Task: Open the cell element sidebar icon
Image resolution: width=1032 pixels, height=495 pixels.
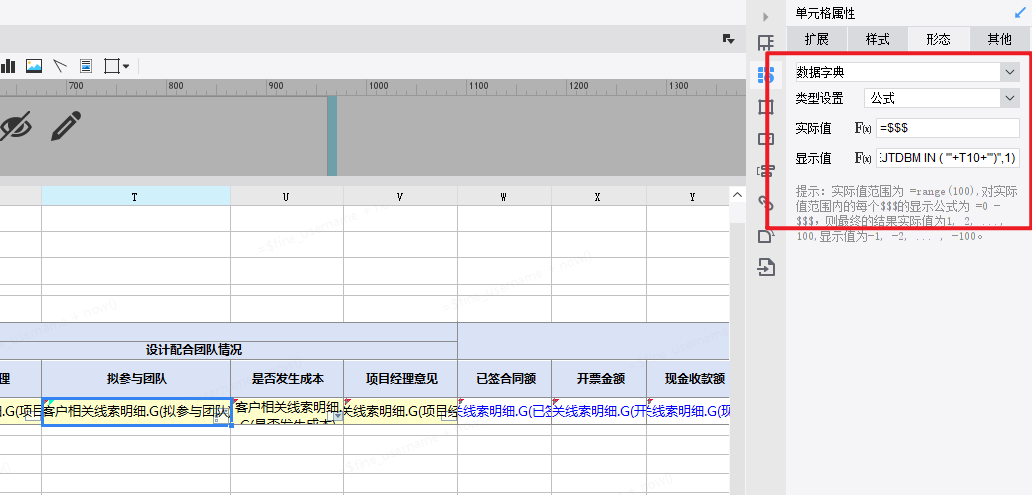Action: tap(766, 44)
